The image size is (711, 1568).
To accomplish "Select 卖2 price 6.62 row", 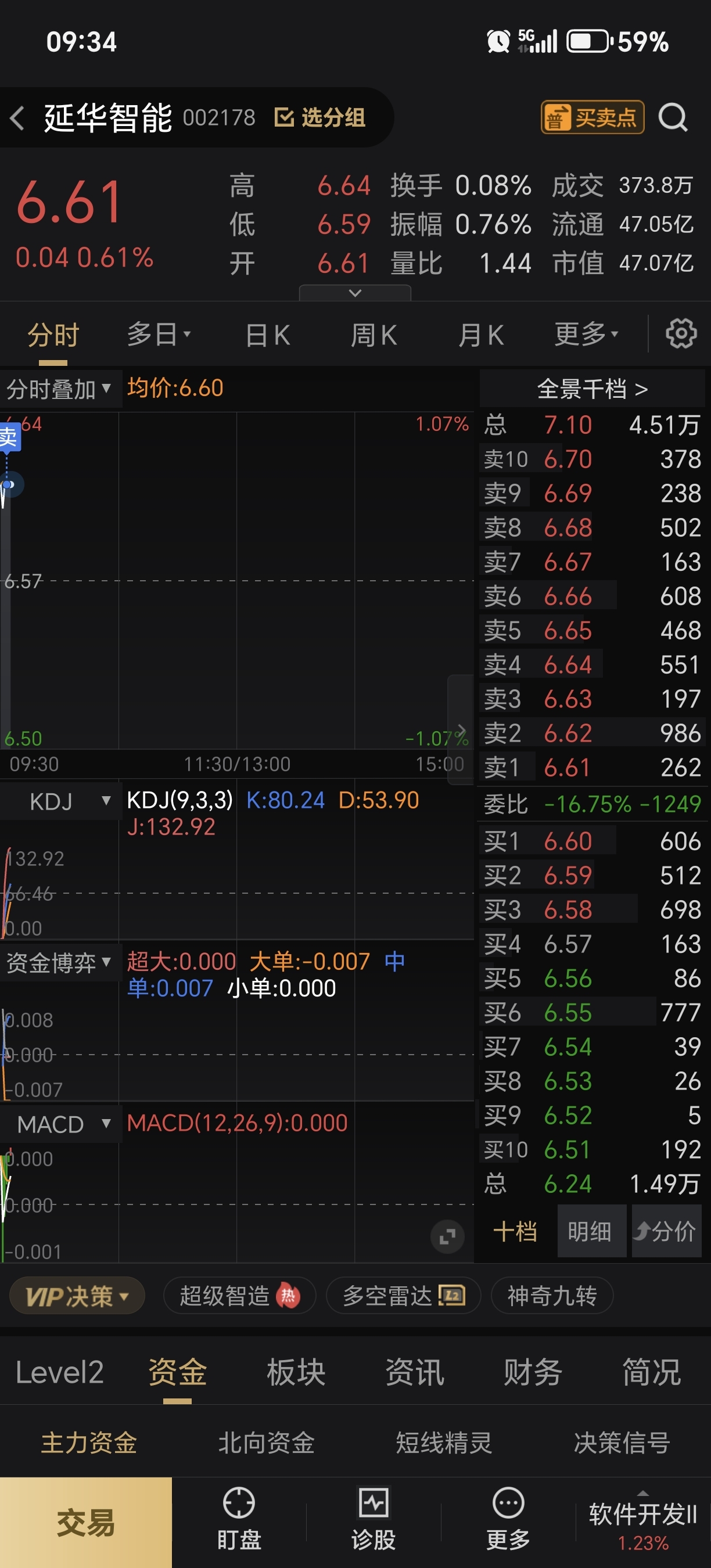I will (x=592, y=733).
